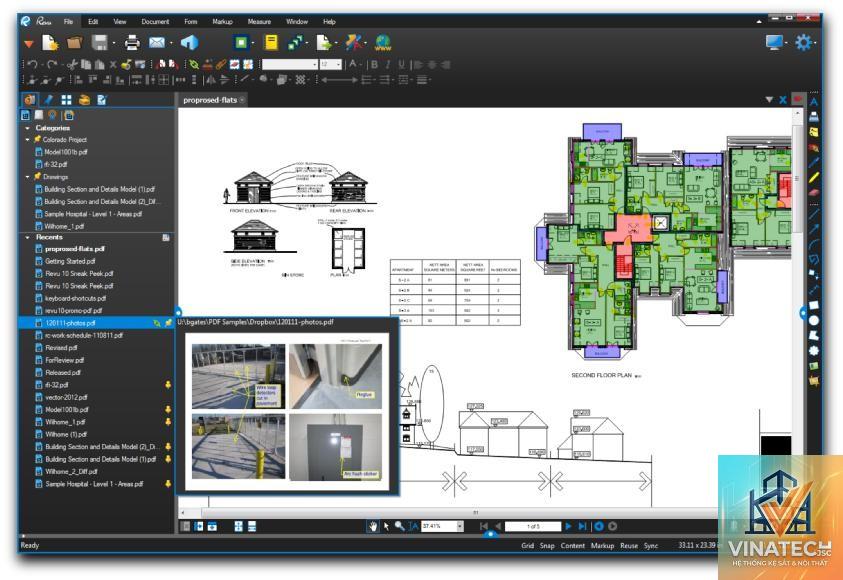Collapse the Colorado Project category
Image resolution: width=843 pixels, height=580 pixels.
click(27, 139)
